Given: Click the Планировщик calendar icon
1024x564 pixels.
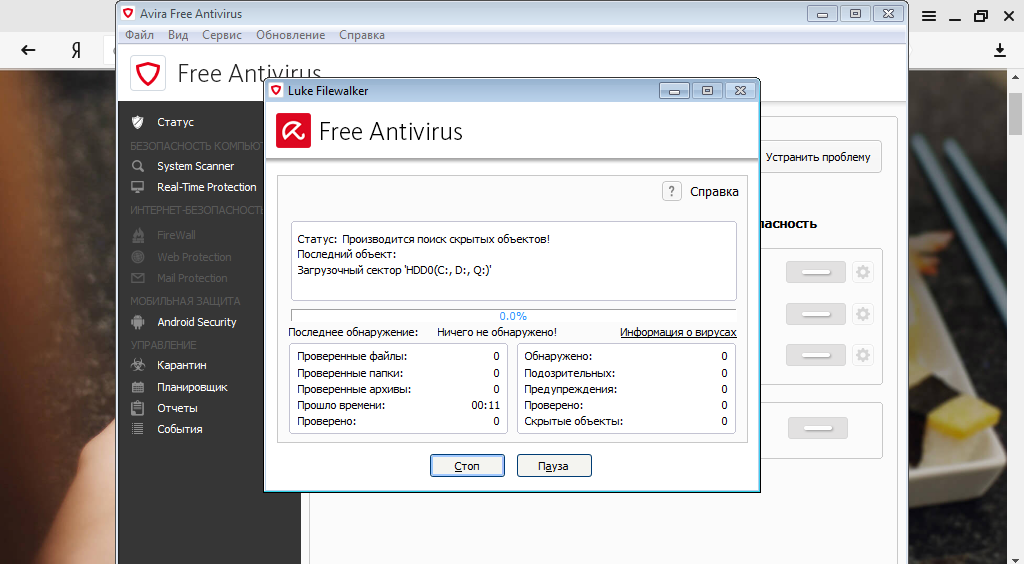Looking at the screenshot, I should tap(137, 387).
